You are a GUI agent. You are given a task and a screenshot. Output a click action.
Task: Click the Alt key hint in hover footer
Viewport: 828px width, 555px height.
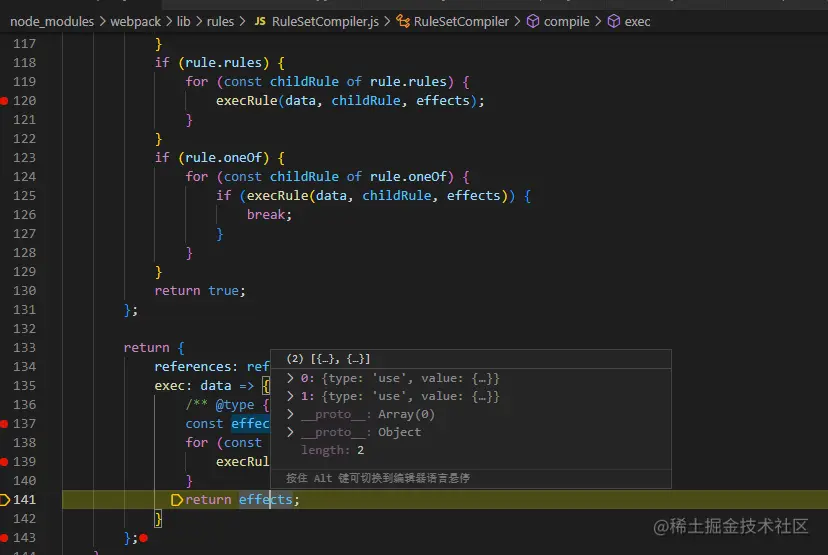click(378, 478)
